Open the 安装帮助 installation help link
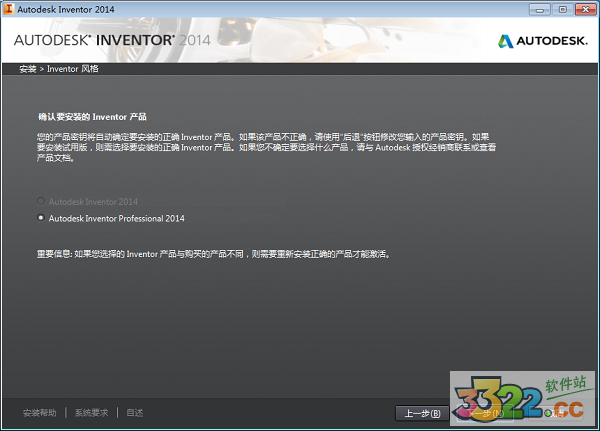This screenshot has width=600, height=431. click(x=39, y=413)
